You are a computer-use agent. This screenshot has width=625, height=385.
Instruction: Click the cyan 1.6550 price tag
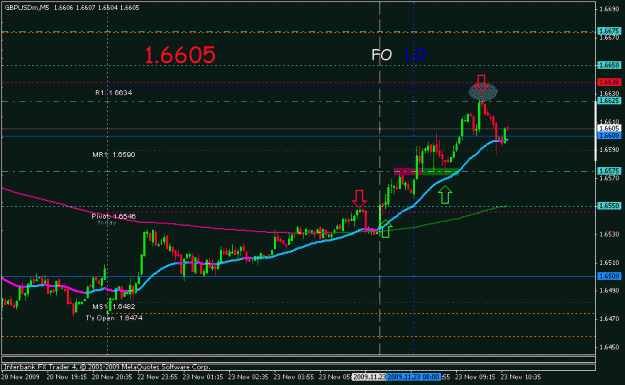pos(609,206)
